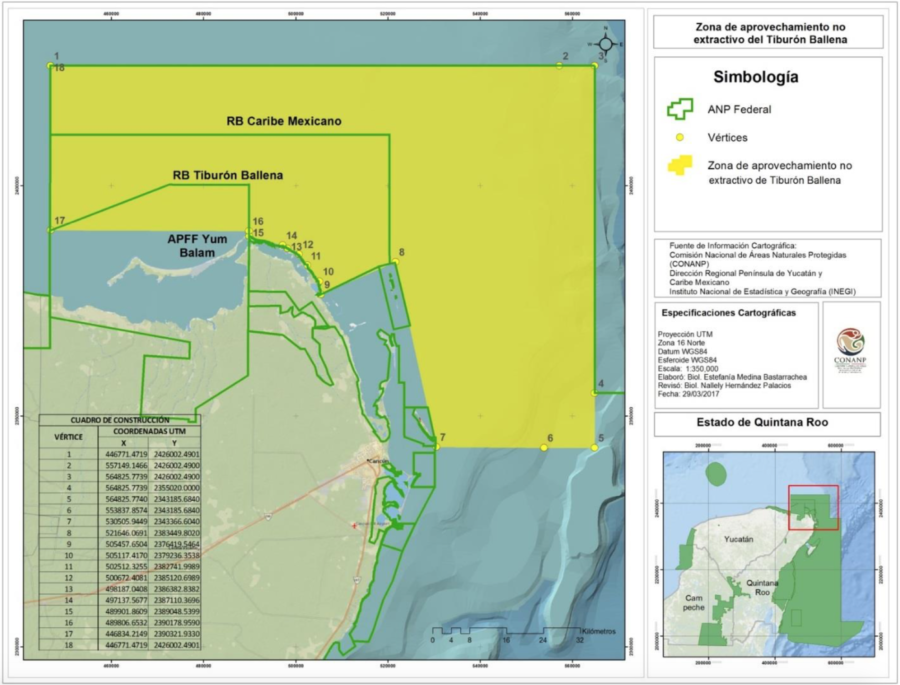This screenshot has width=900, height=685.
Task: Click the APFF Yum Balam label
Action: (x=204, y=246)
